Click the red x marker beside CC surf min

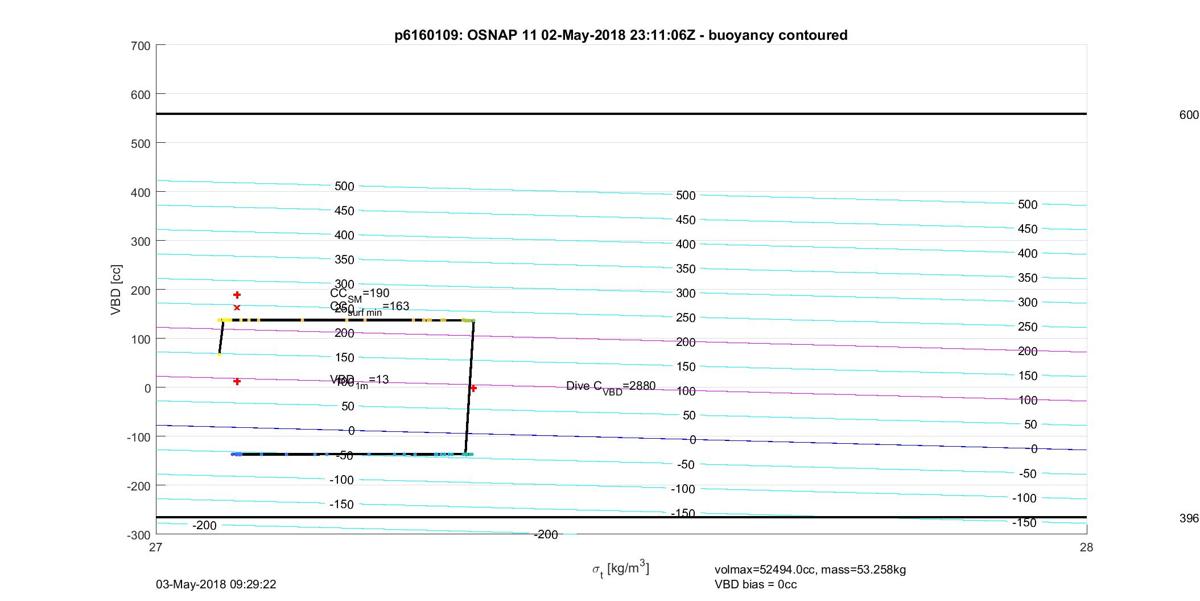(x=237, y=308)
